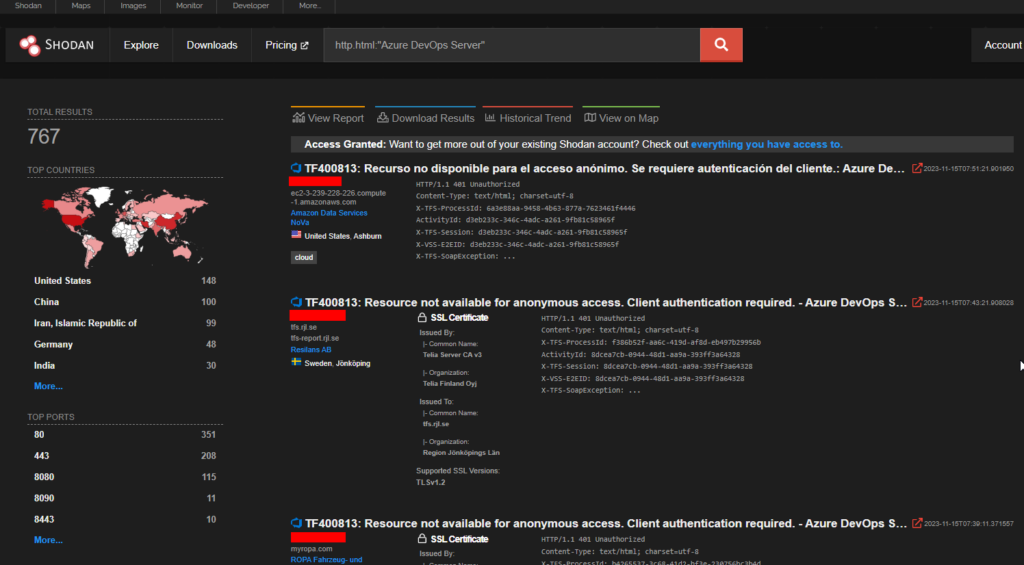Viewport: 1024px width, 565px height.
Task: Filter by port 8090
Action: point(125,498)
